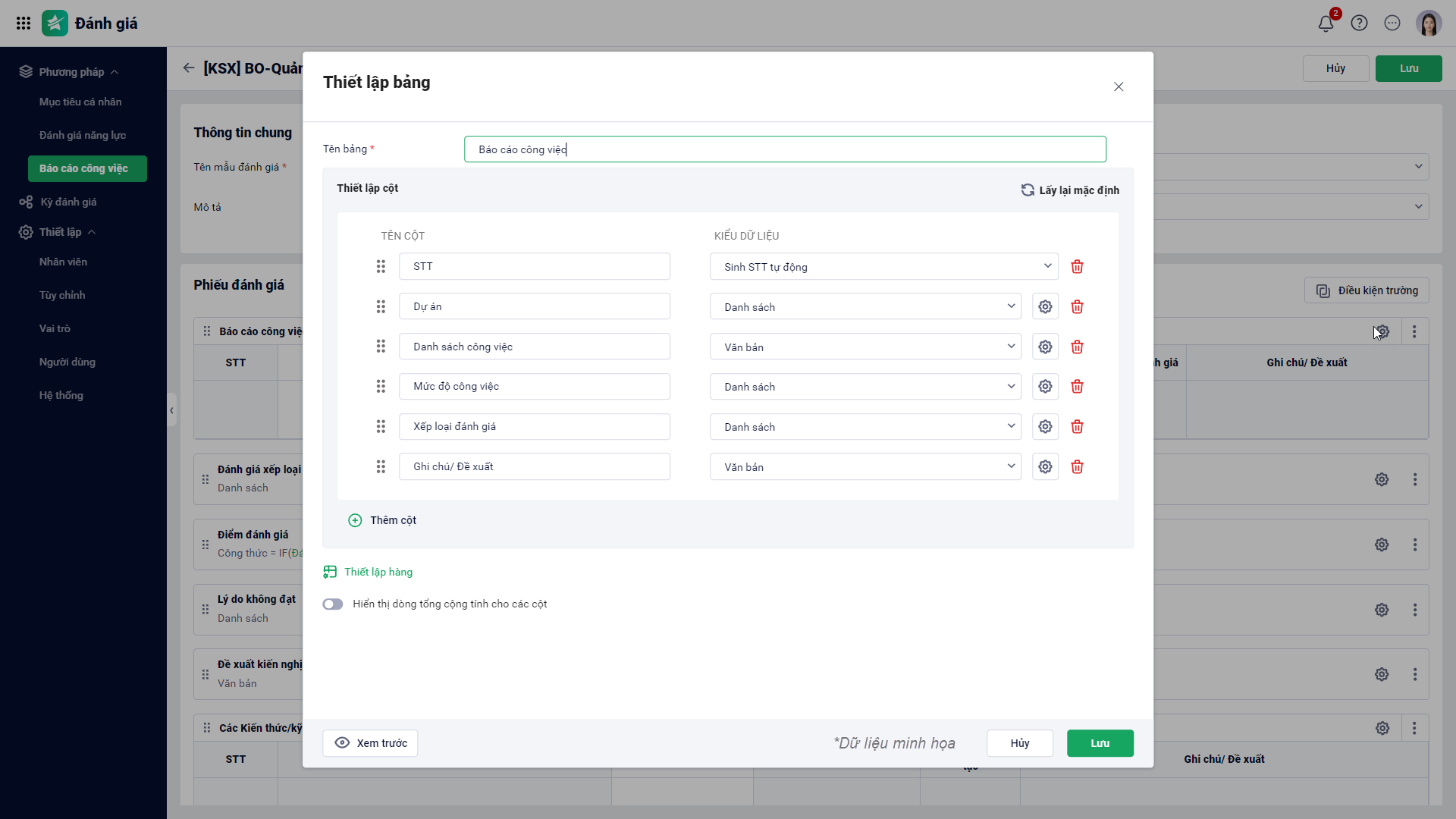The height and width of the screenshot is (819, 1456).
Task: Click the Điều kiện trường button
Action: (1367, 290)
